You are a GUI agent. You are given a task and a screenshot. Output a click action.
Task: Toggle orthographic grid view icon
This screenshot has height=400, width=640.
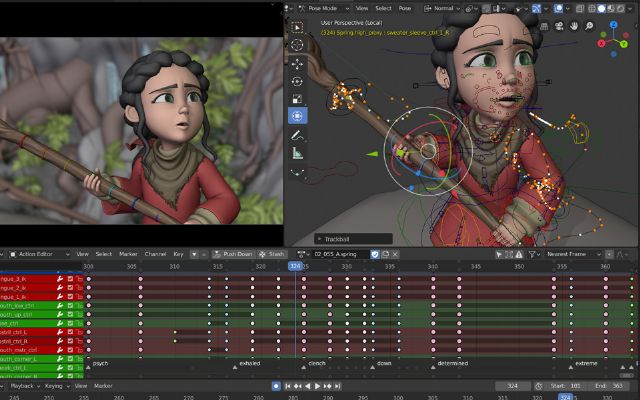coord(544,26)
